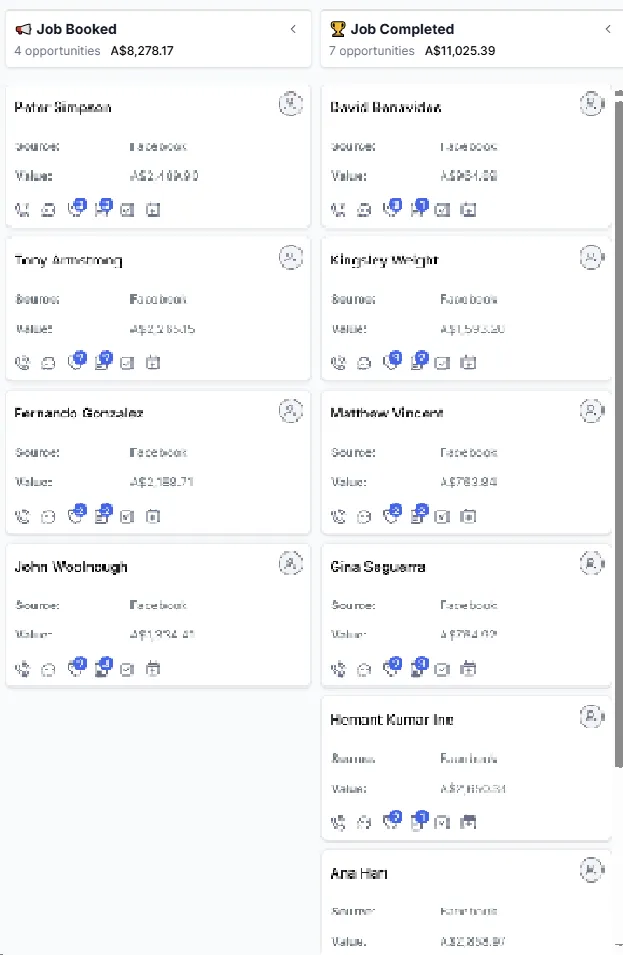The height and width of the screenshot is (955, 623).
Task: Open tasks icon on Peter Simpson card
Action: click(x=127, y=210)
